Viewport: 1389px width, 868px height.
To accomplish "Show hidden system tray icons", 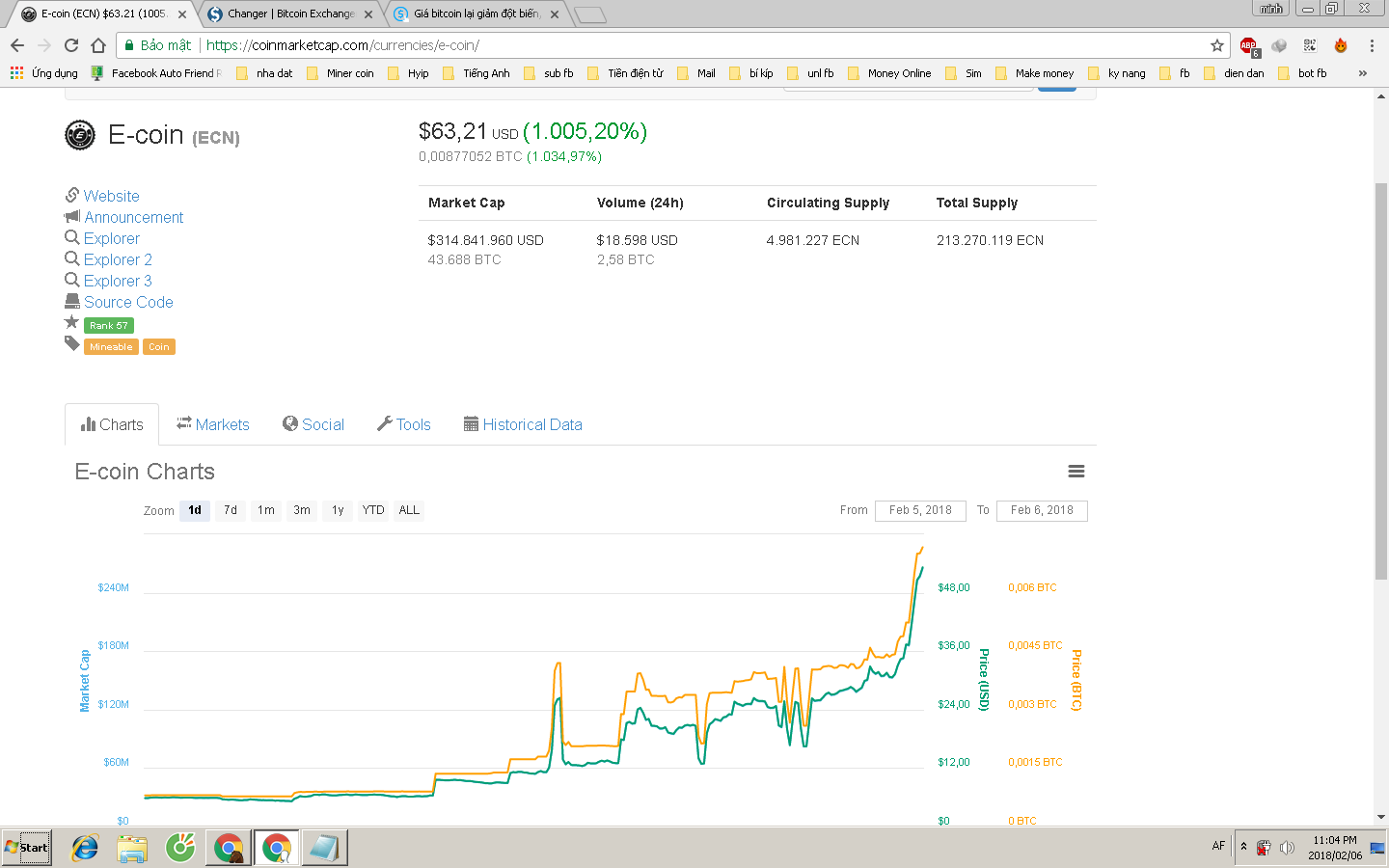I will (x=1243, y=847).
